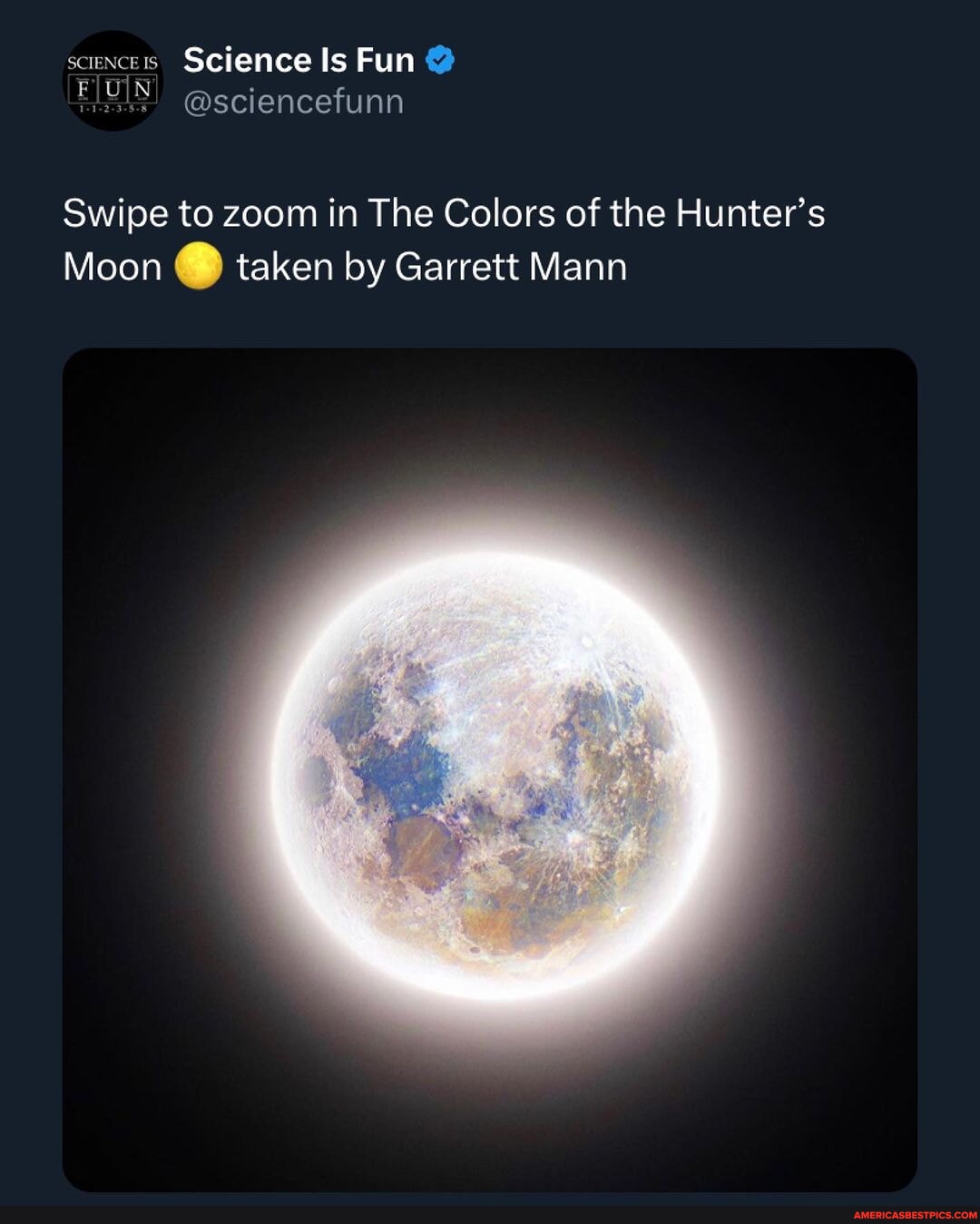Viewport: 980px width, 1224px height.
Task: Click the bright rayed crater at the moon's upper right
Action: click(587, 642)
